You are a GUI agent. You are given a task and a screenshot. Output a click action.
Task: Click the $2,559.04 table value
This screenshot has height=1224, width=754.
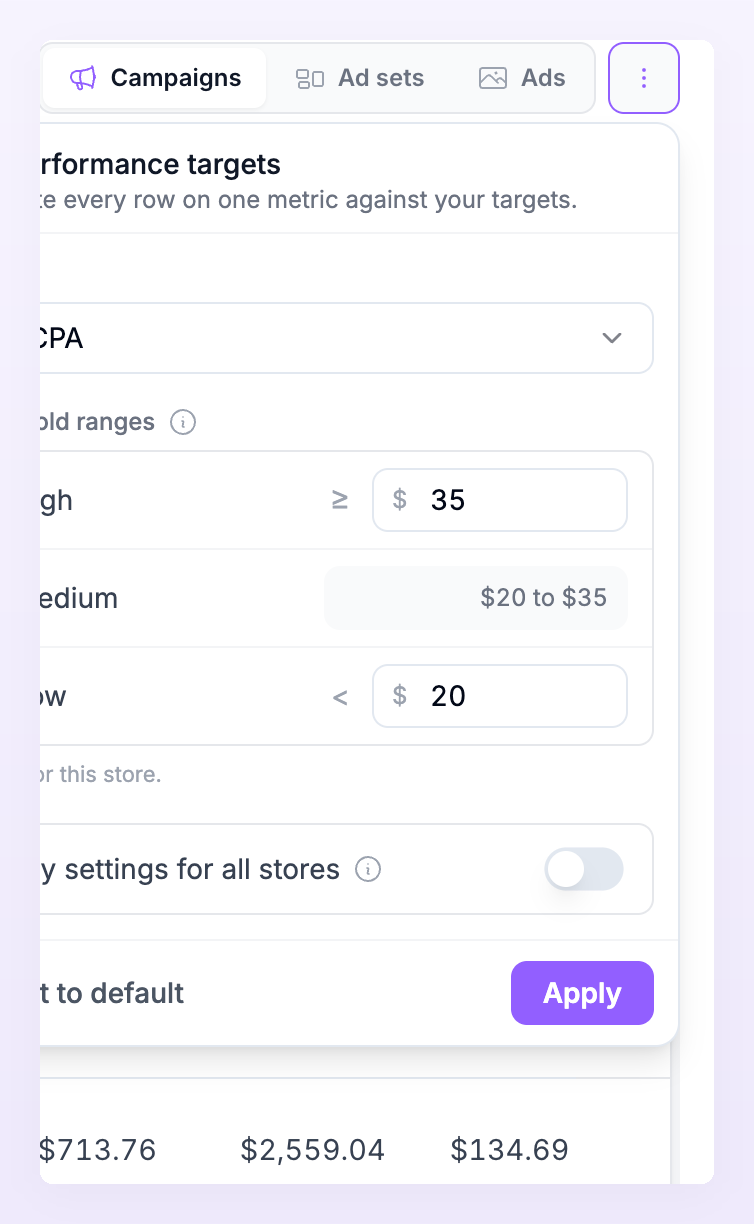[x=313, y=1150]
